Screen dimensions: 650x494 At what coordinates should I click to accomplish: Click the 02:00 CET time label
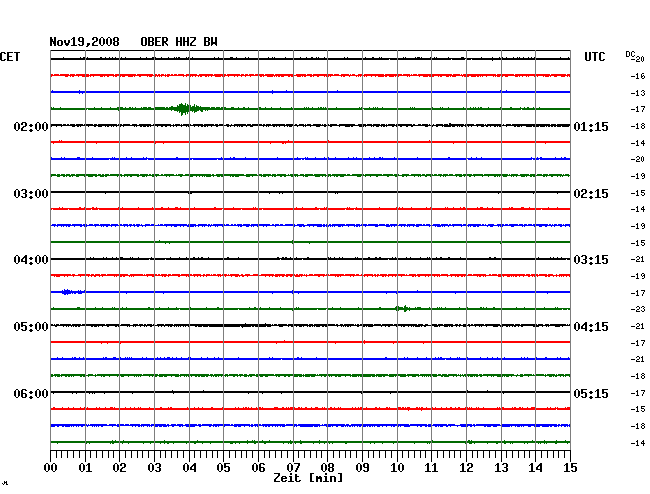point(31,126)
